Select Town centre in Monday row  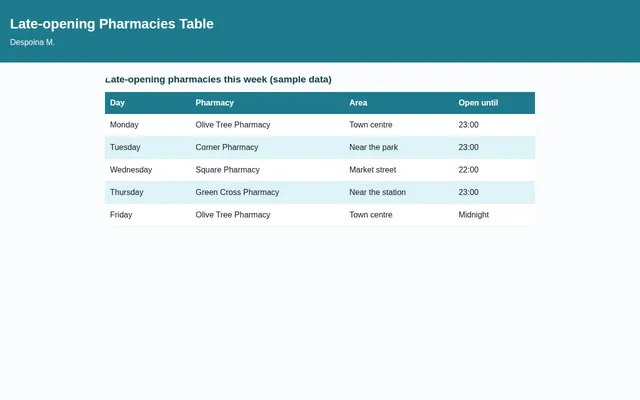pyautogui.click(x=399, y=125)
